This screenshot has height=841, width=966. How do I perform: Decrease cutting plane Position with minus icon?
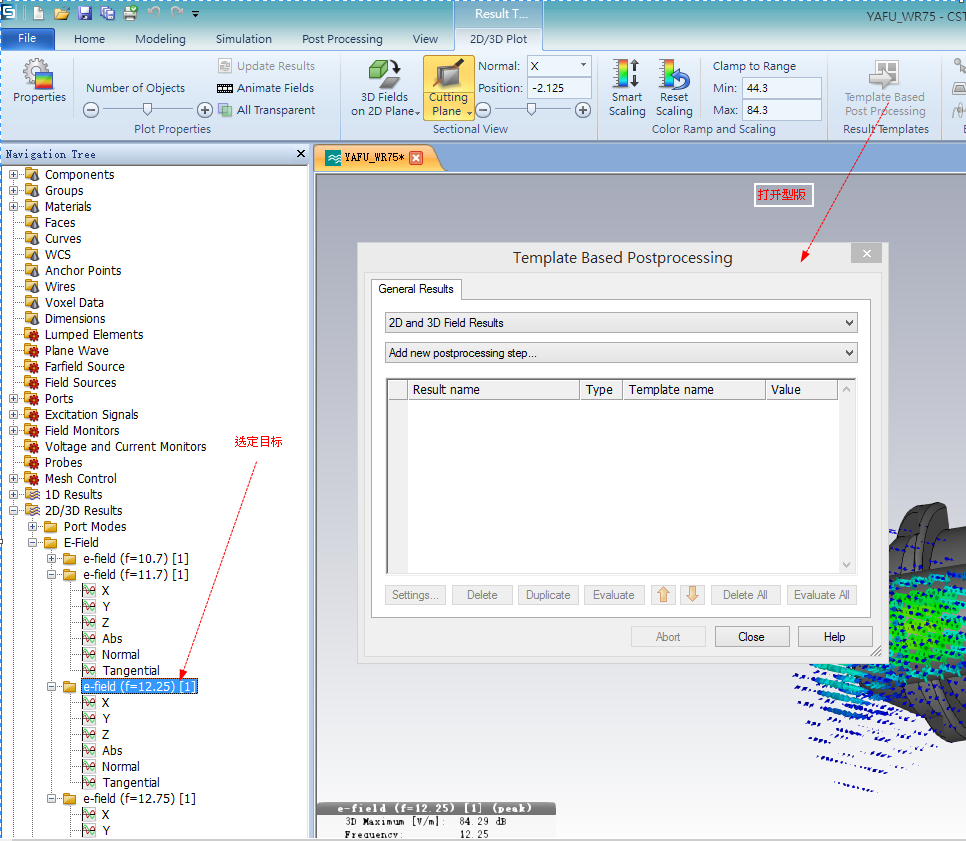coord(484,110)
